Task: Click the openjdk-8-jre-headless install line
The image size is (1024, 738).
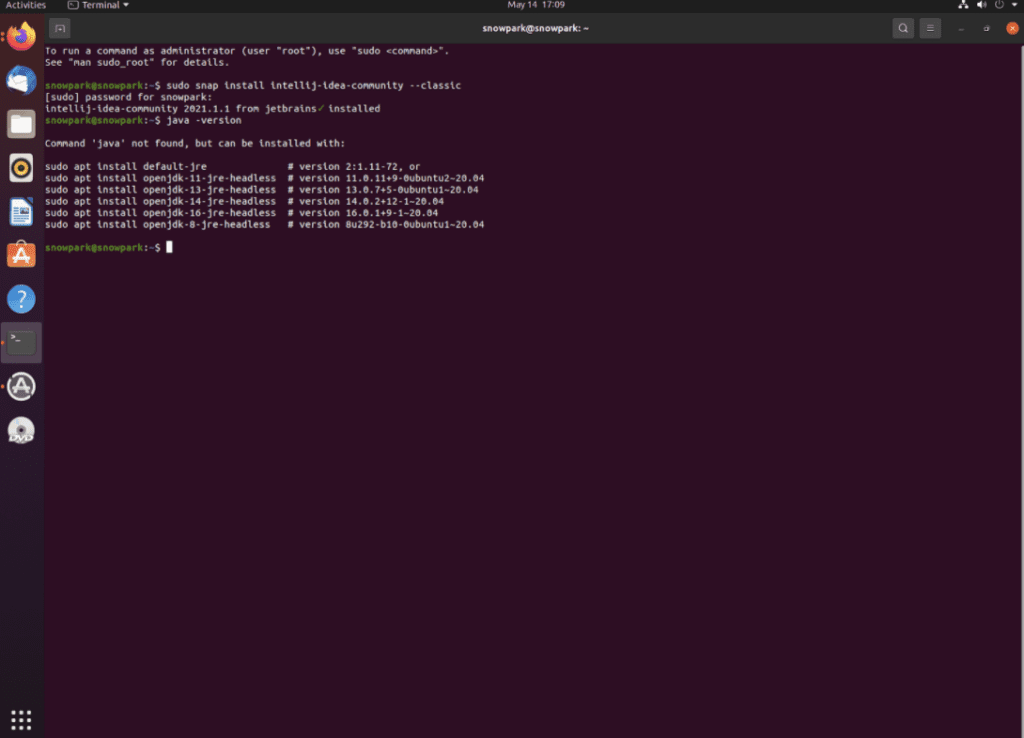Action: coord(264,225)
